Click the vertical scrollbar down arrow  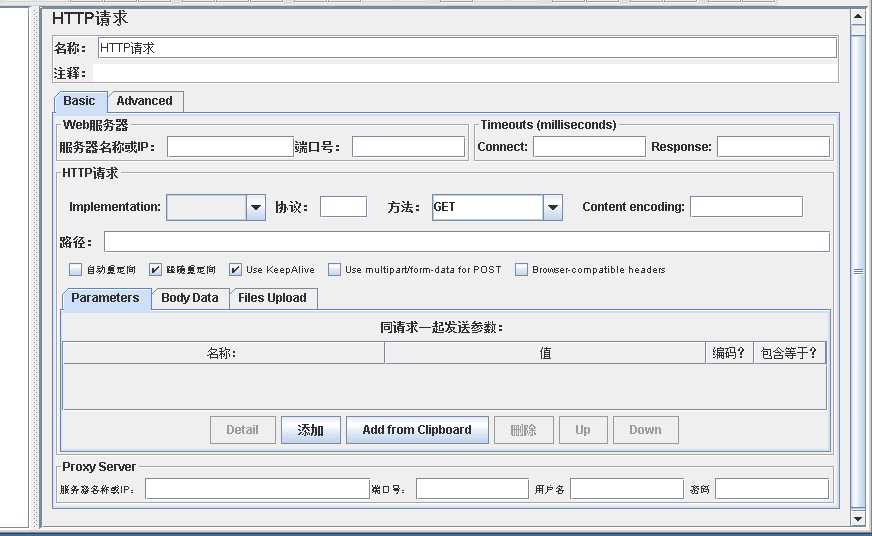pos(857,518)
